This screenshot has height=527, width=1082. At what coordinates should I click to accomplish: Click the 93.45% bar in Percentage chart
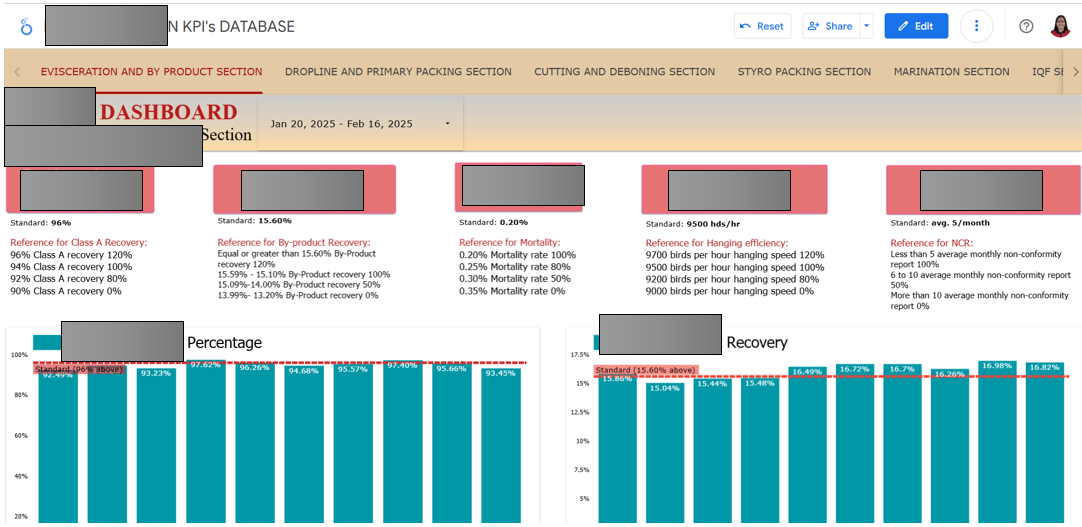501,446
